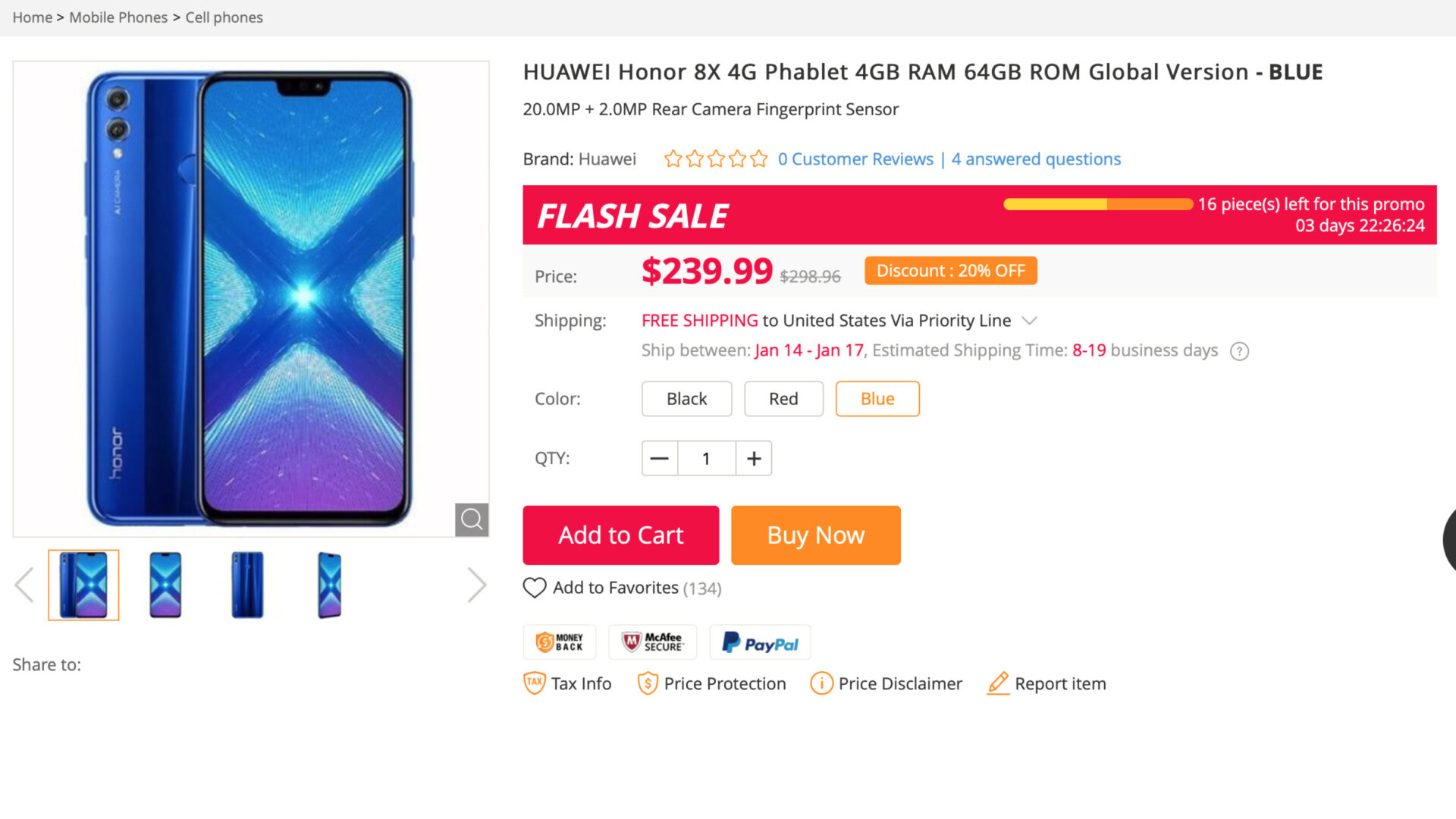This screenshot has width=1456, height=819.
Task: Select the Red color option
Action: 783,399
